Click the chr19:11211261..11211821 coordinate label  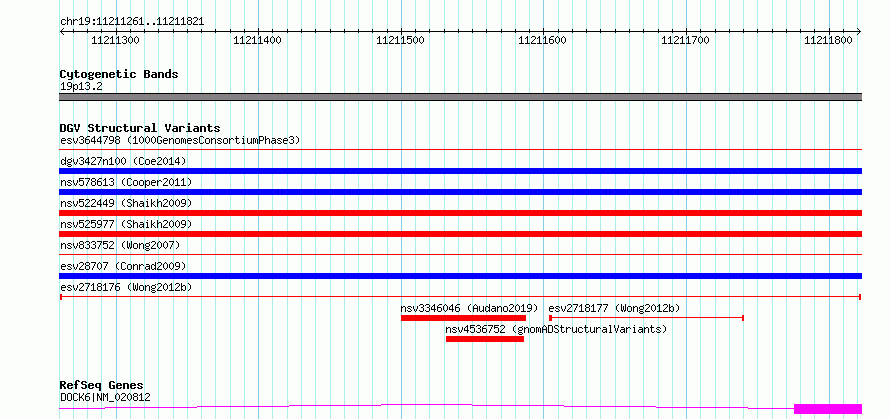132,22
